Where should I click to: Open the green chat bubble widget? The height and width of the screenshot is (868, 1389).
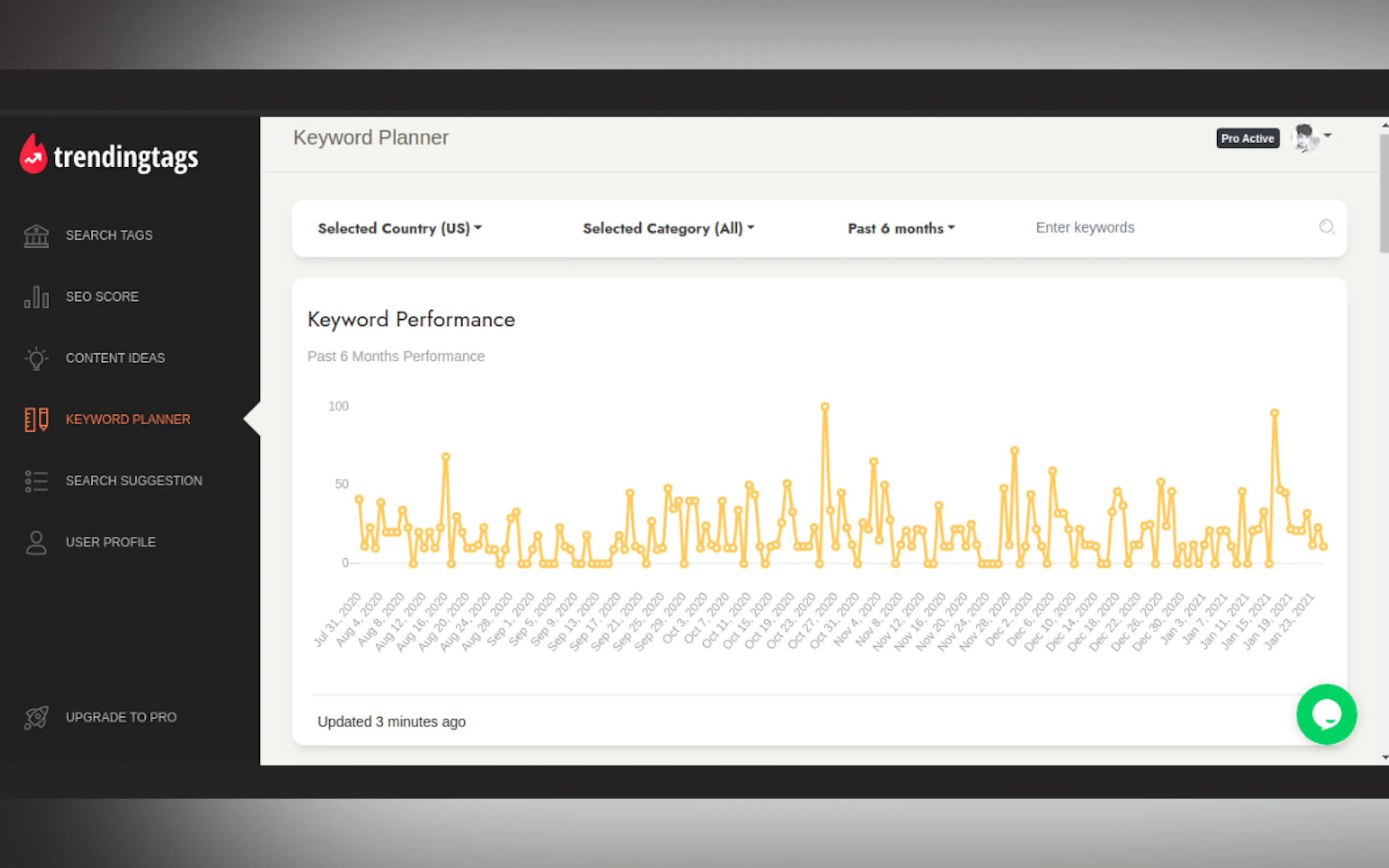tap(1326, 714)
